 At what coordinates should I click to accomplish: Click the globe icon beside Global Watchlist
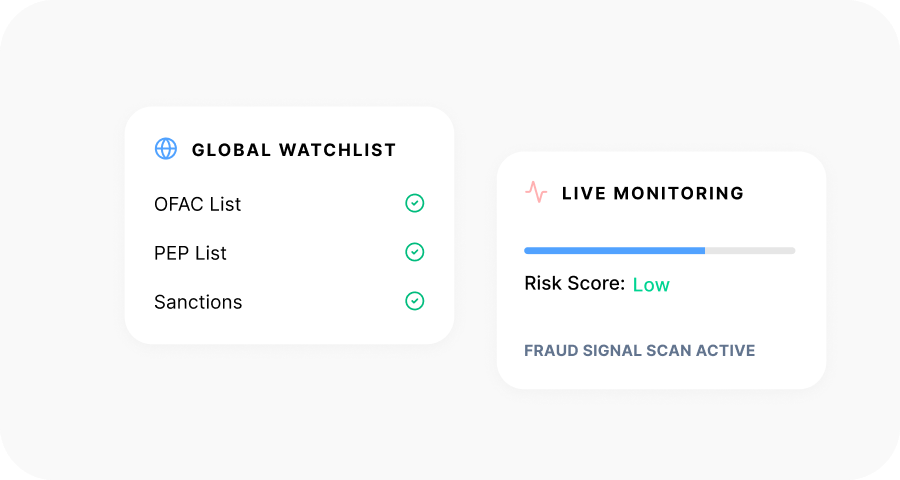coord(166,149)
